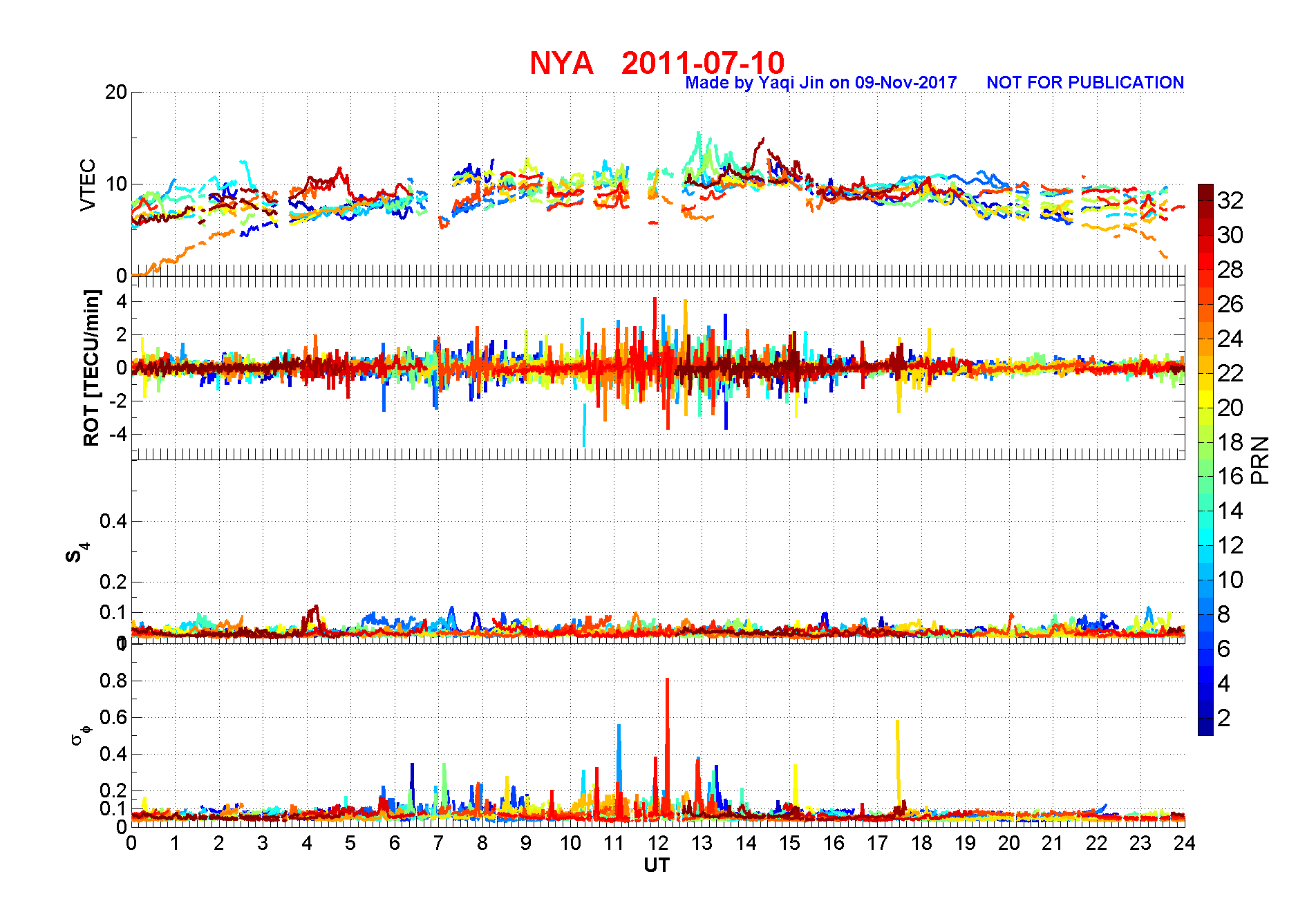Image resolution: width=1316 pixels, height=919 pixels.
Task: Select colorbar tick label '32'
Action: (1230, 200)
